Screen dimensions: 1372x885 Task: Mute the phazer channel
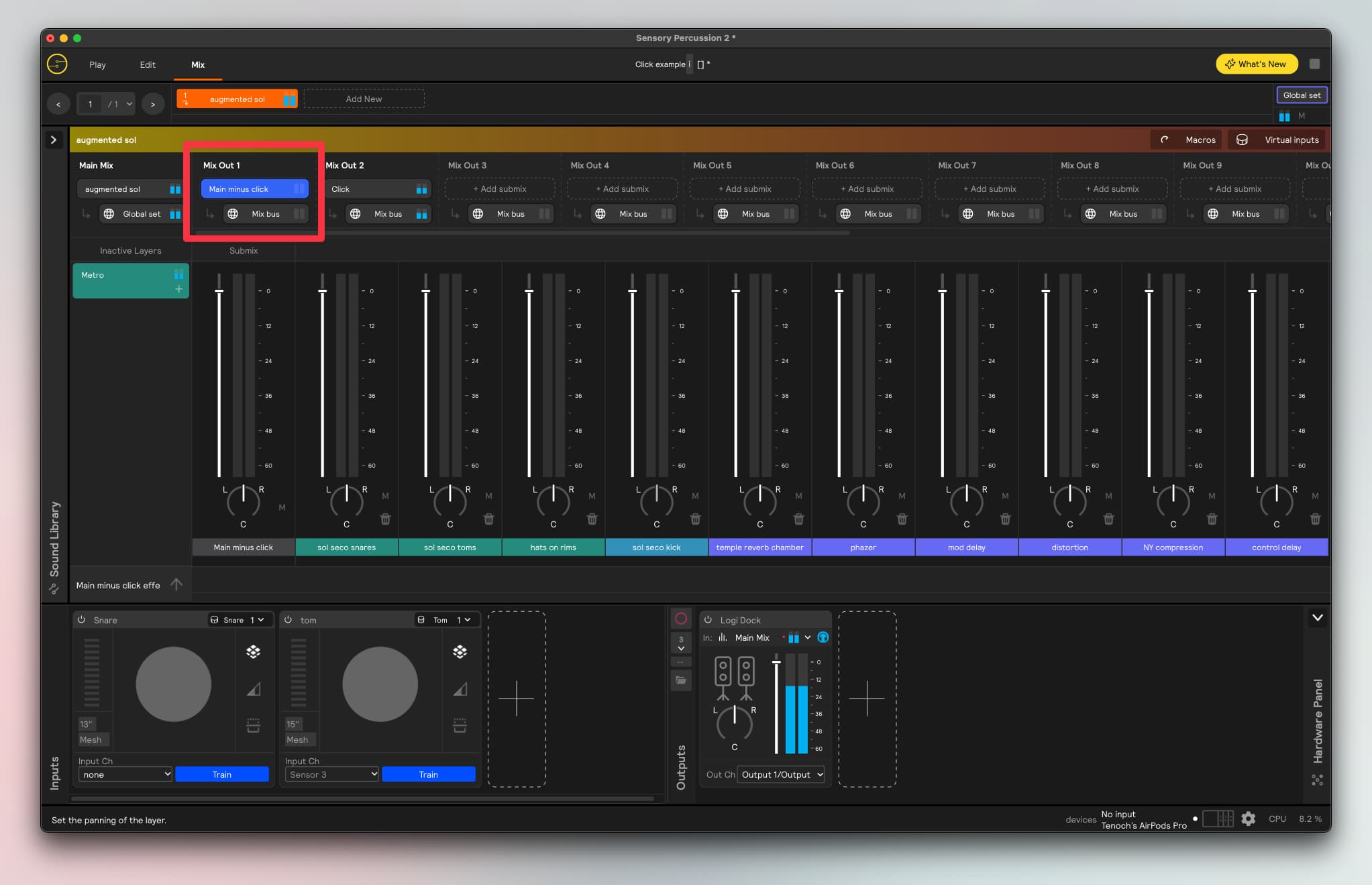pyautogui.click(x=902, y=497)
